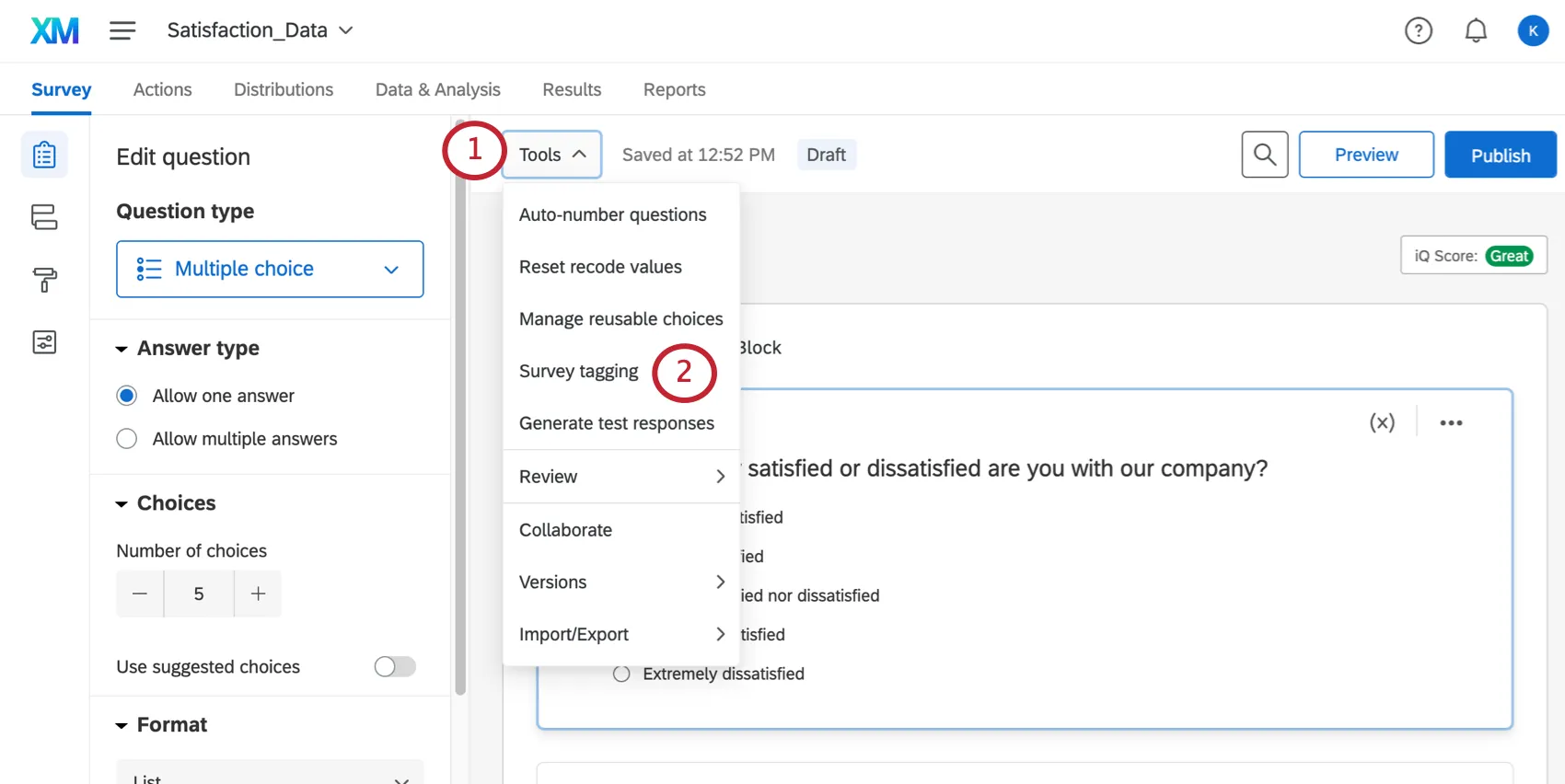This screenshot has width=1565, height=784.
Task: Click the search magnifier icon
Action: coord(1264,155)
